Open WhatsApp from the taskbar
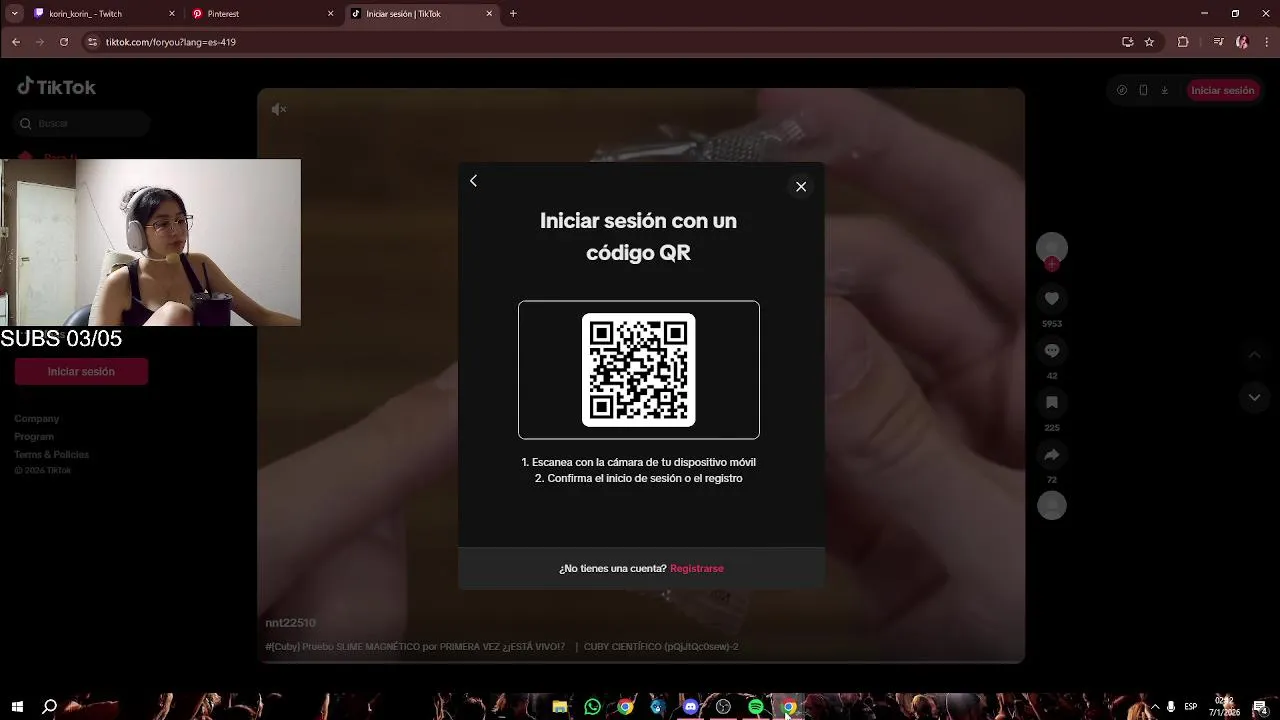Image resolution: width=1280 pixels, height=720 pixels. tap(593, 707)
